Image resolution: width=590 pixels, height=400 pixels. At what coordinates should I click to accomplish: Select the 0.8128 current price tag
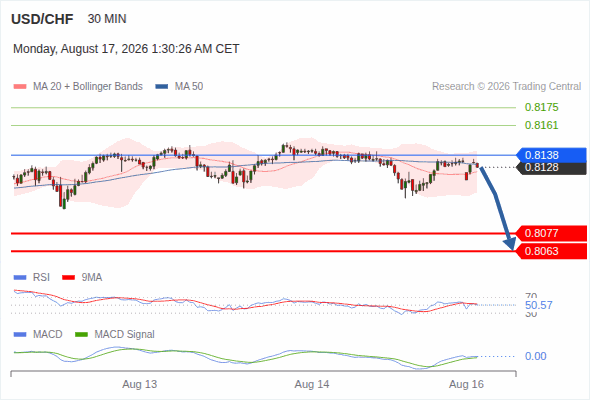tap(551, 167)
